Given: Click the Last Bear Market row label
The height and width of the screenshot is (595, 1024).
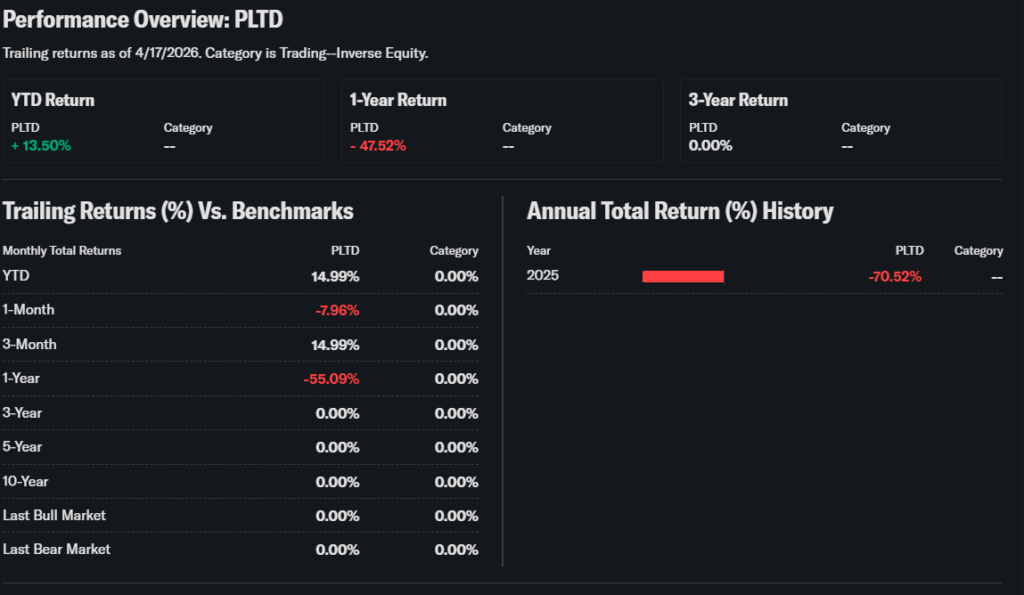Looking at the screenshot, I should 57,549.
